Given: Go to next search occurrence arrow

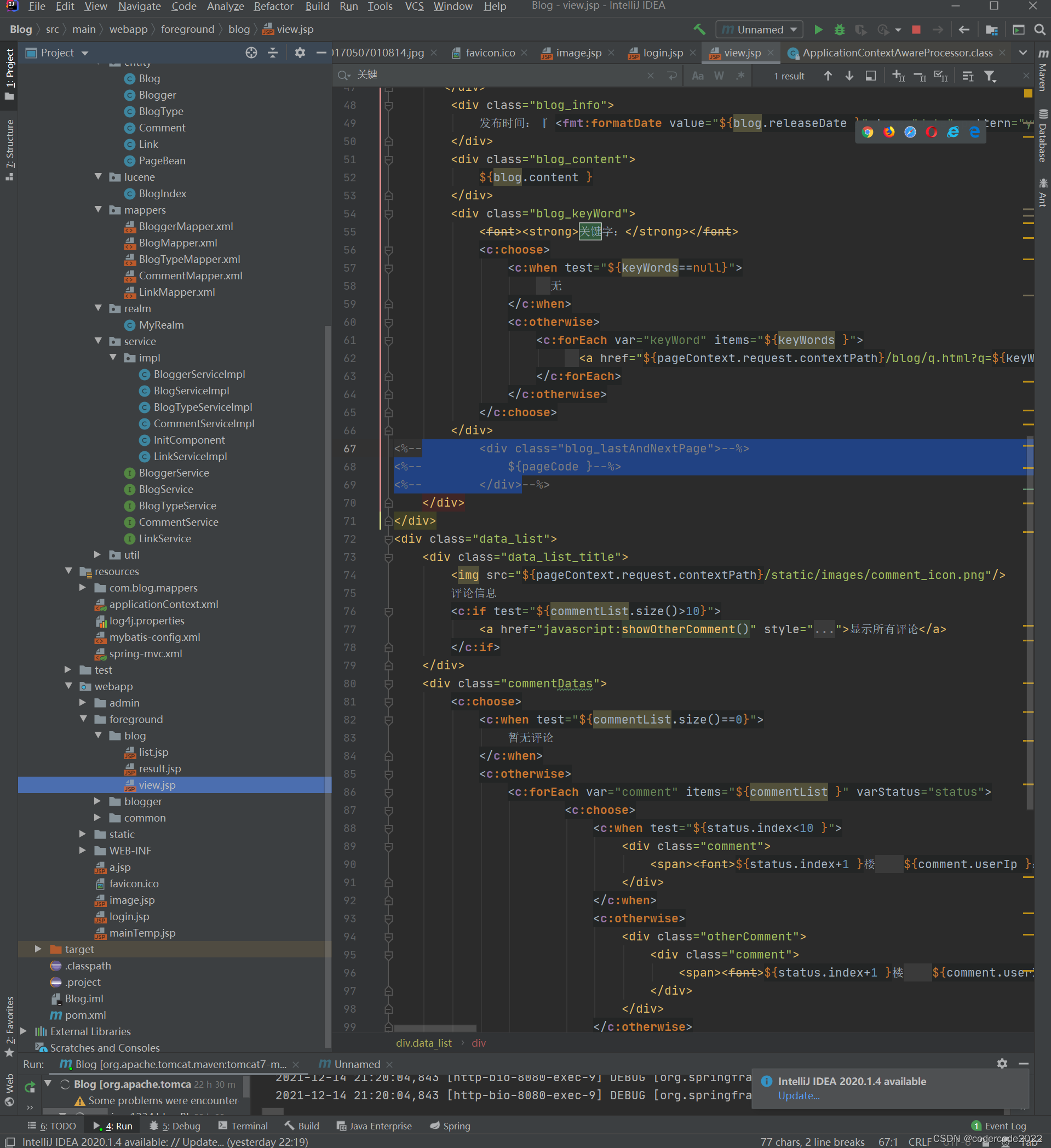Looking at the screenshot, I should click(x=849, y=76).
